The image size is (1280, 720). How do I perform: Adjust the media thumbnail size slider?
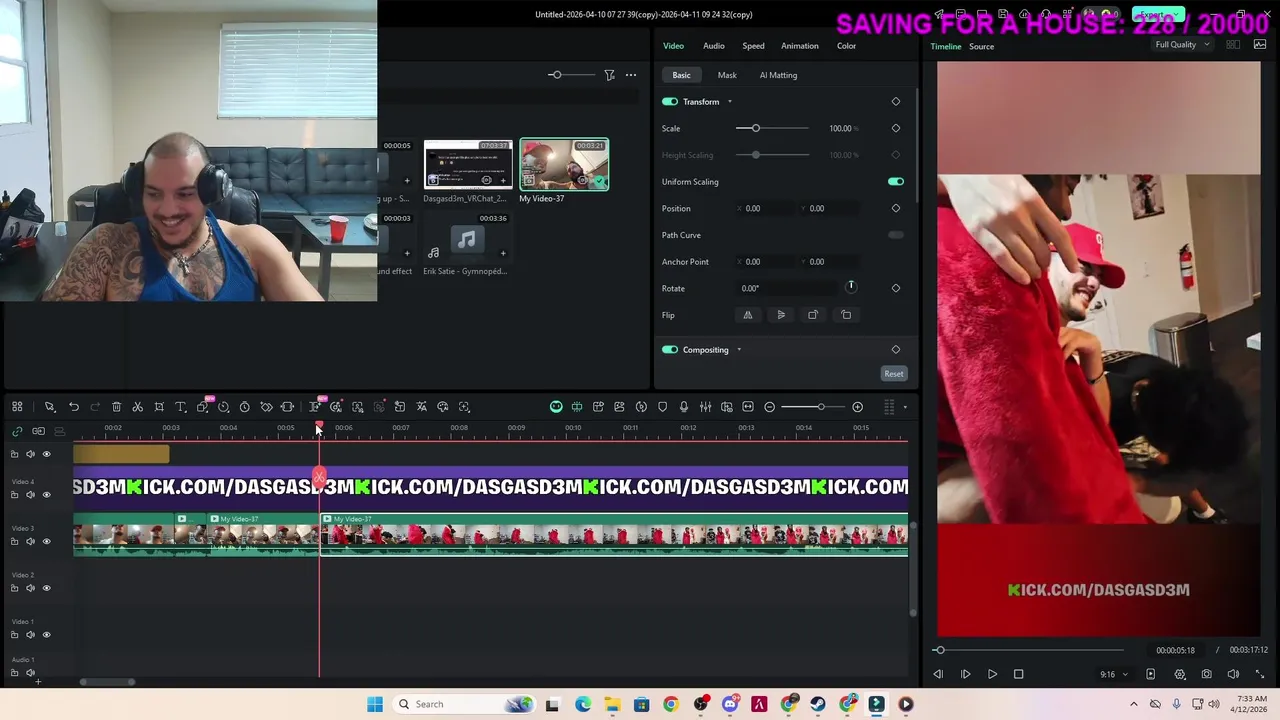pyautogui.click(x=555, y=75)
